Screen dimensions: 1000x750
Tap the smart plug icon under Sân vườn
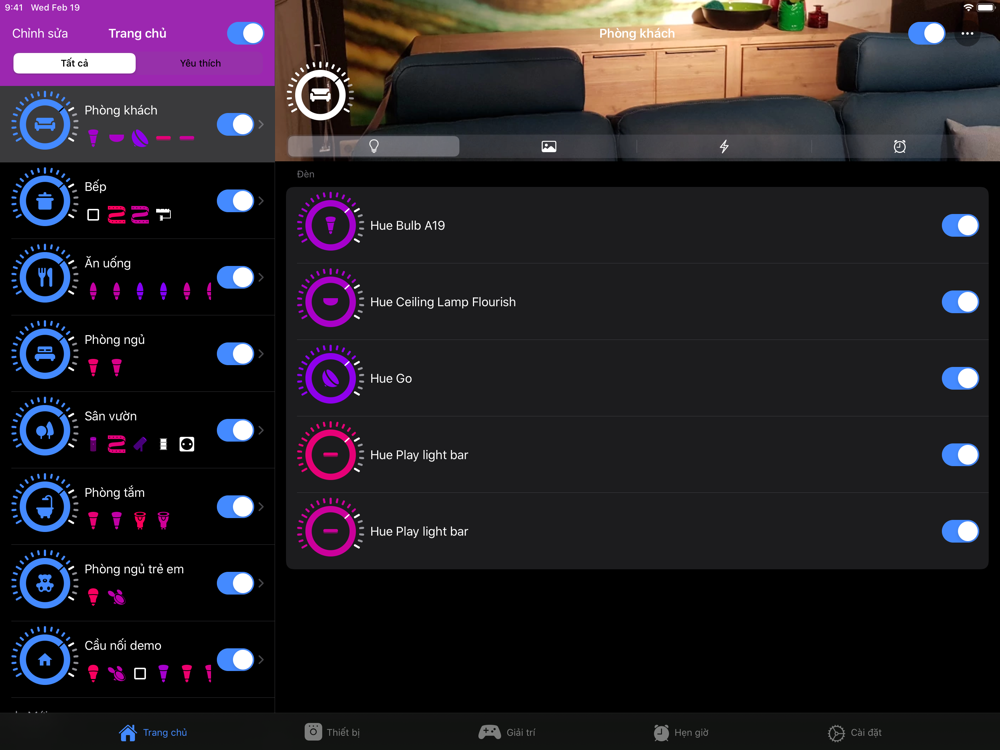[187, 444]
